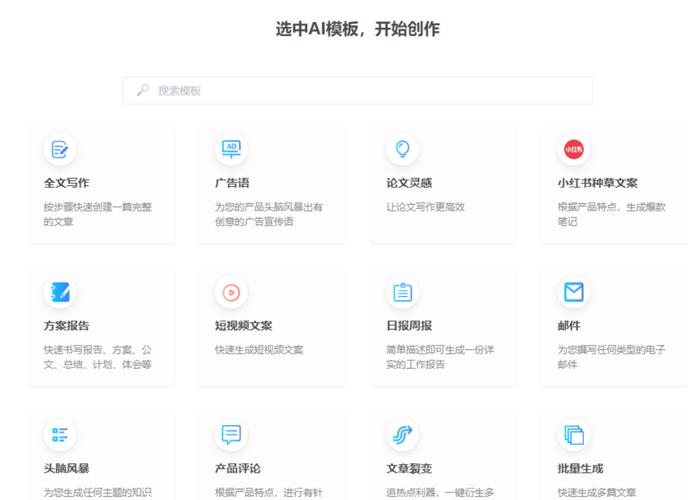This screenshot has height=500, width=698.
Task: Open the 论文灵感 template title
Action: [409, 183]
